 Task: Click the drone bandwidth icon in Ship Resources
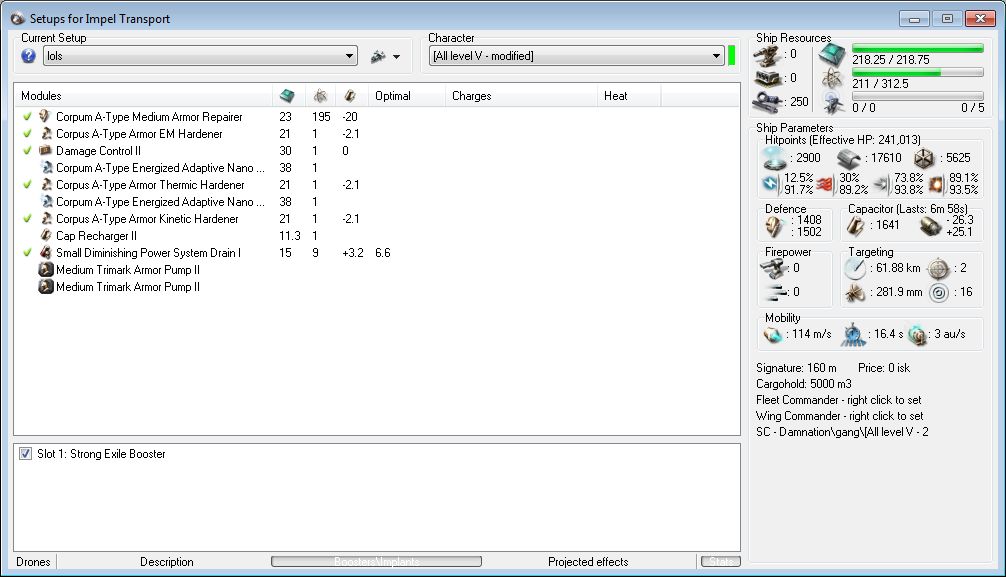point(832,102)
